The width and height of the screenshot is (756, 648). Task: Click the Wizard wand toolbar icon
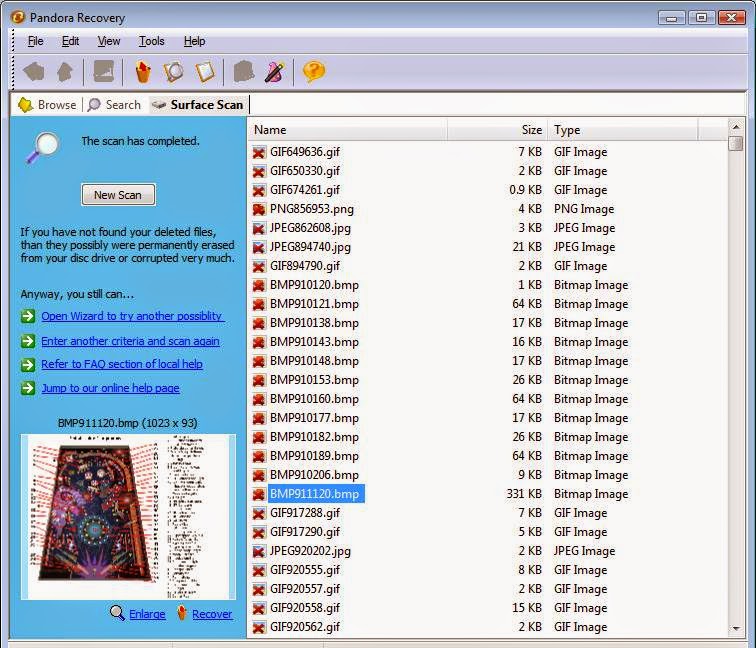tap(275, 72)
